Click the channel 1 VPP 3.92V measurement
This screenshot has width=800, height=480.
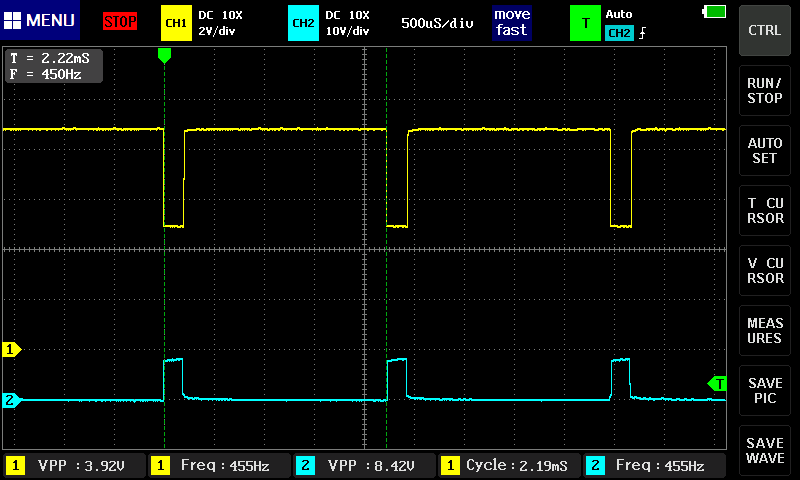pyautogui.click(x=74, y=465)
